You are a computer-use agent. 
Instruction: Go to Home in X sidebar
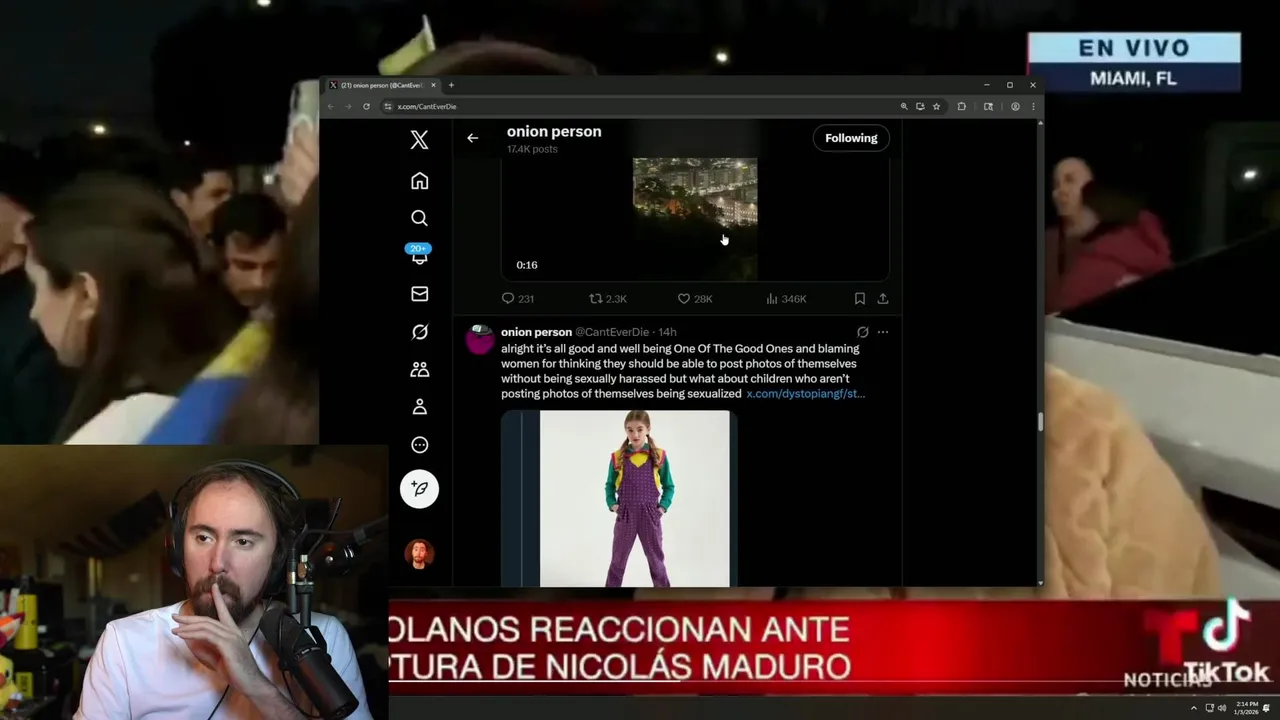[419, 181]
